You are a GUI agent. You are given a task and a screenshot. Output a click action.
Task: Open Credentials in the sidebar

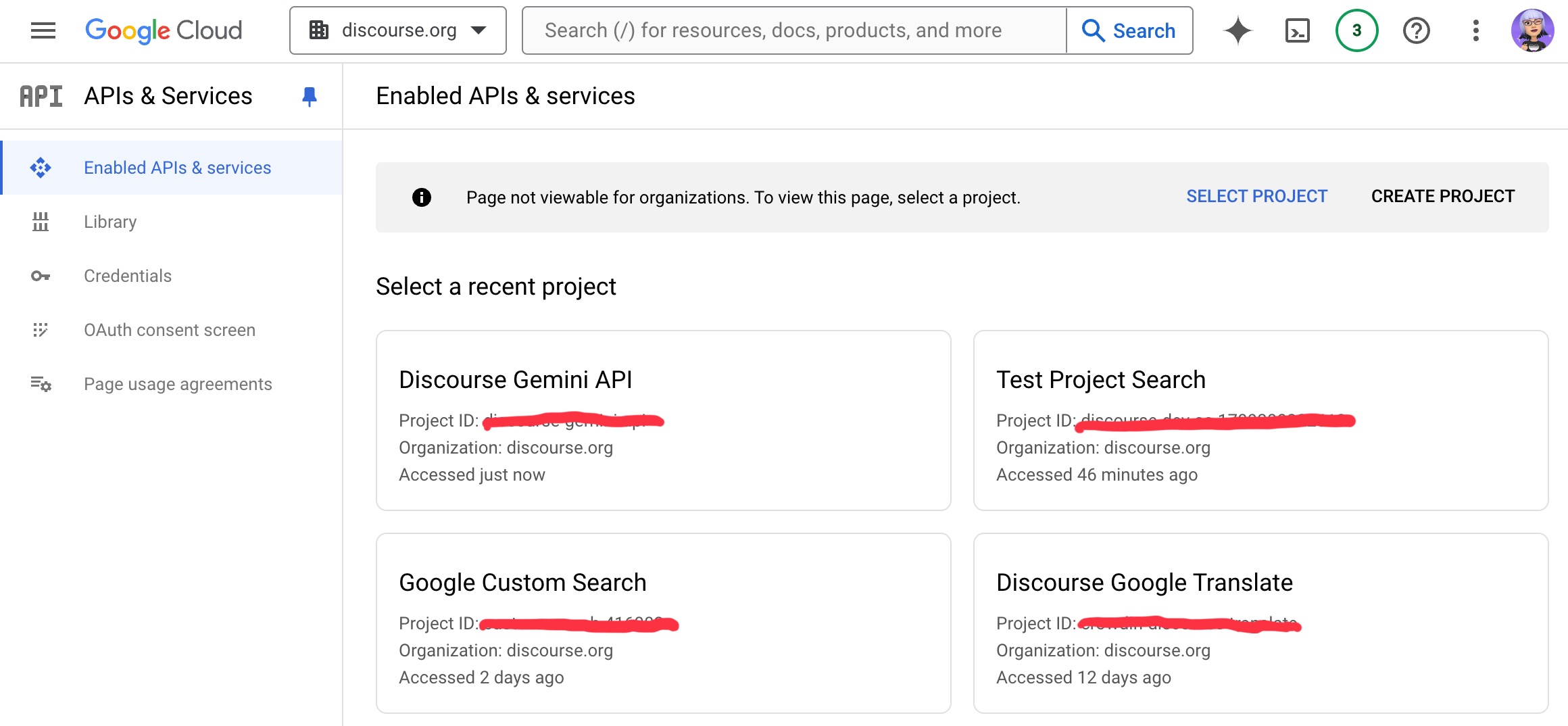pyautogui.click(x=172, y=276)
